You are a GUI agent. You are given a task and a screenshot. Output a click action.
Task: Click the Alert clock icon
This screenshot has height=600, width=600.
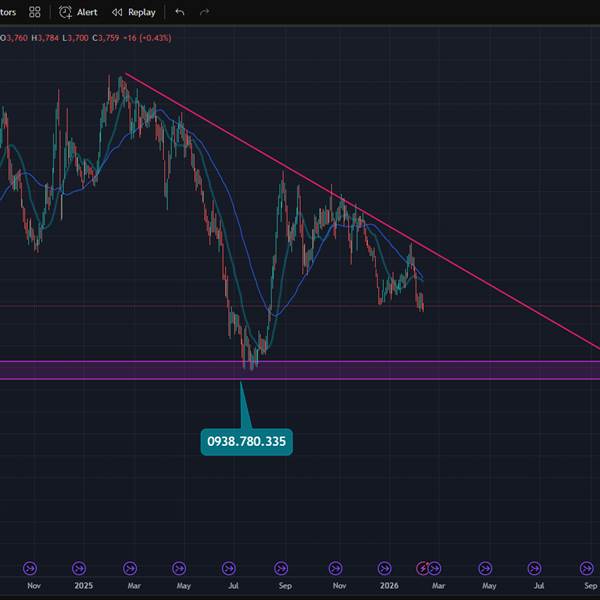(65, 12)
